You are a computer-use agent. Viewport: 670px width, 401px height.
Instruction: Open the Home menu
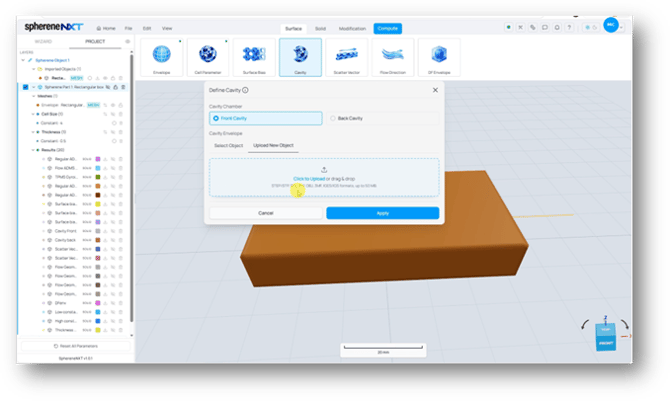click(106, 28)
